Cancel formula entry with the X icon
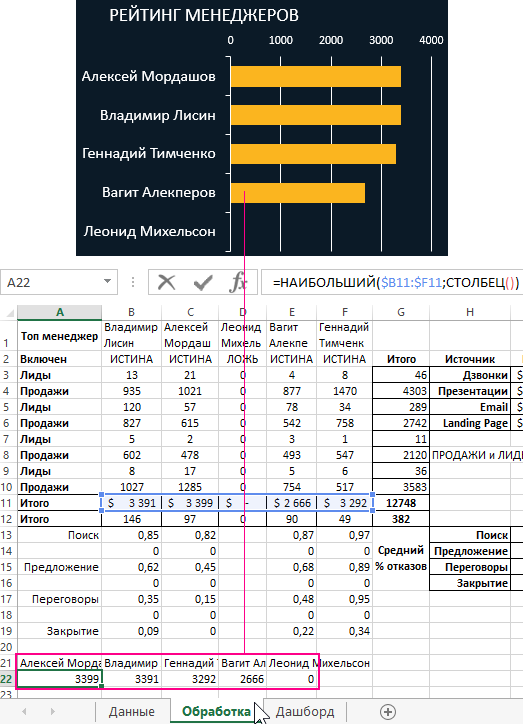 click(x=166, y=282)
